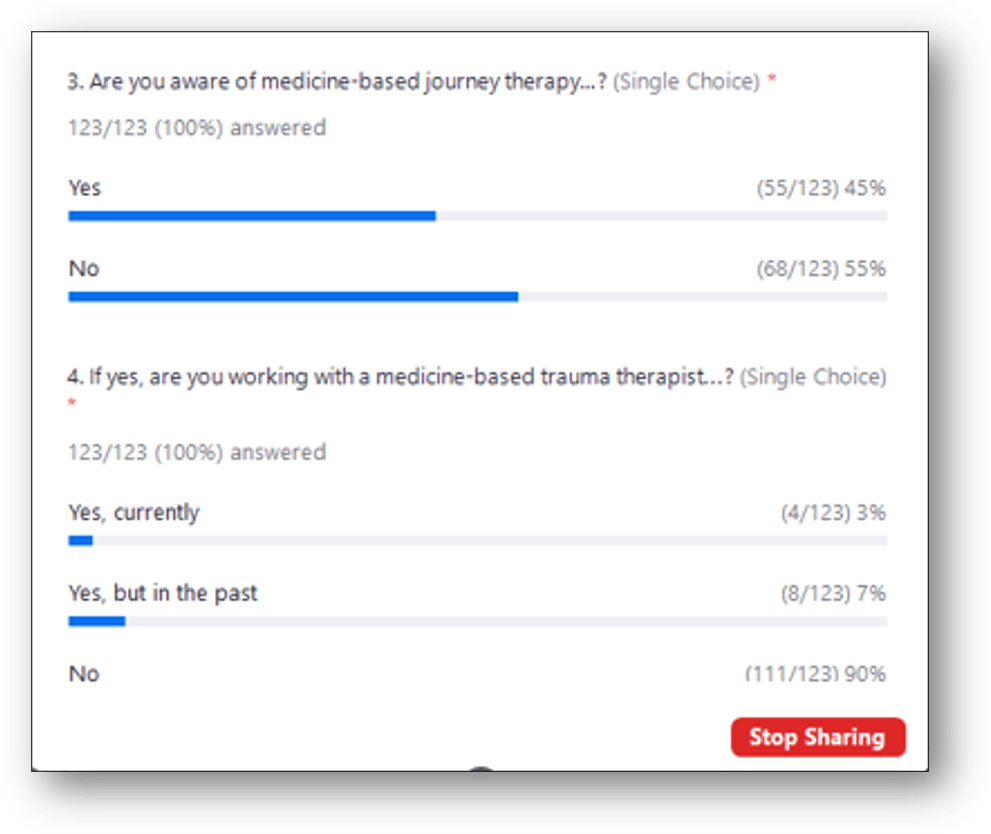Click the (Single Choice) label on question 3
Viewport: 991px width, 834px height.
point(686,82)
